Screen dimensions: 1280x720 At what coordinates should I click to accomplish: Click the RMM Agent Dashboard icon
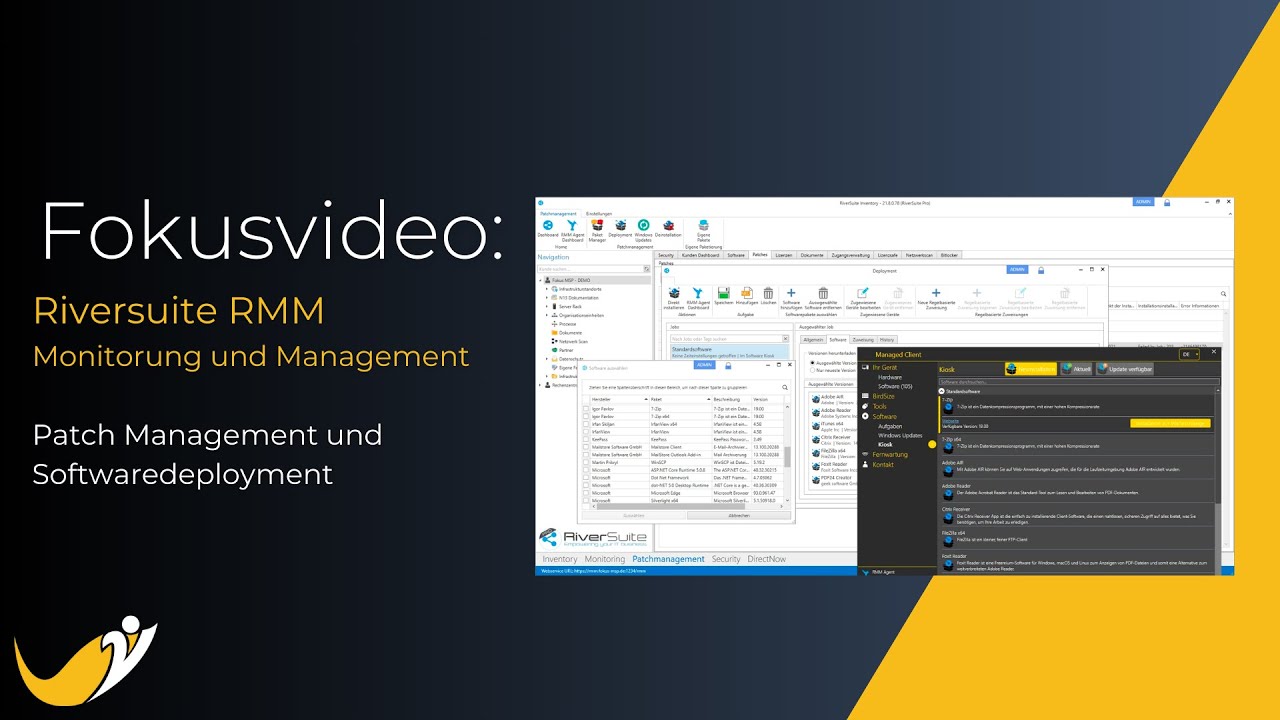[x=572, y=226]
